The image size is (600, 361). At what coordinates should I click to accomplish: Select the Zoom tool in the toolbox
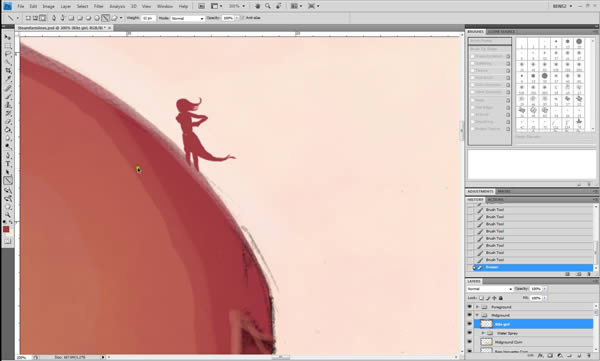pos(8,215)
